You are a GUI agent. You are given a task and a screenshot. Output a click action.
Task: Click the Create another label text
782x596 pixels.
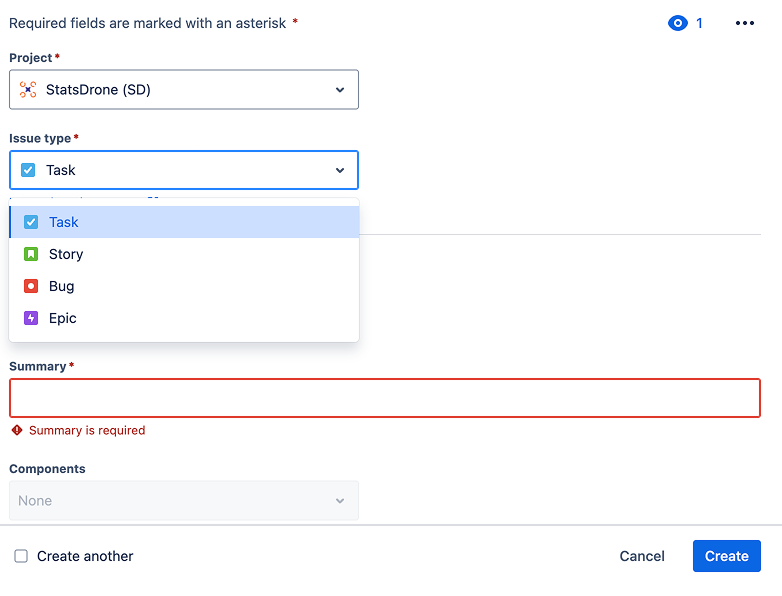click(85, 556)
